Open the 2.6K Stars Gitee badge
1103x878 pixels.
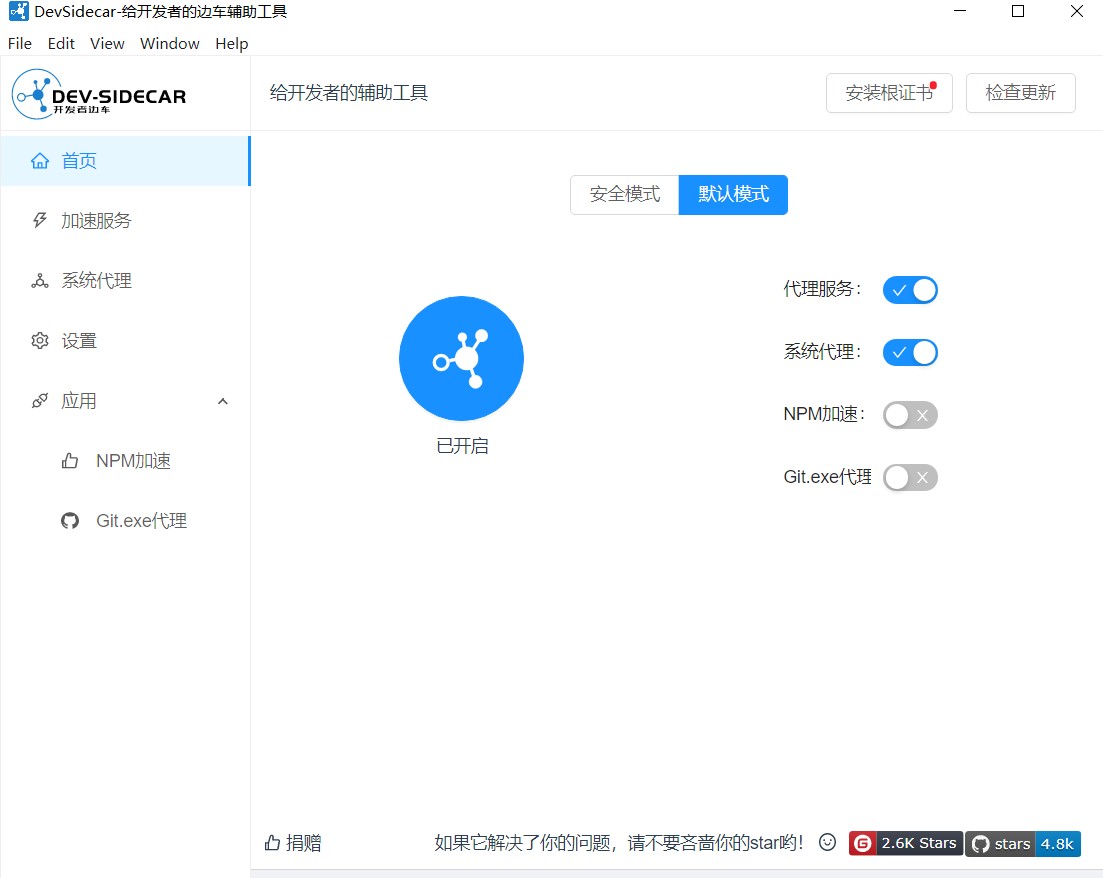coord(905,843)
